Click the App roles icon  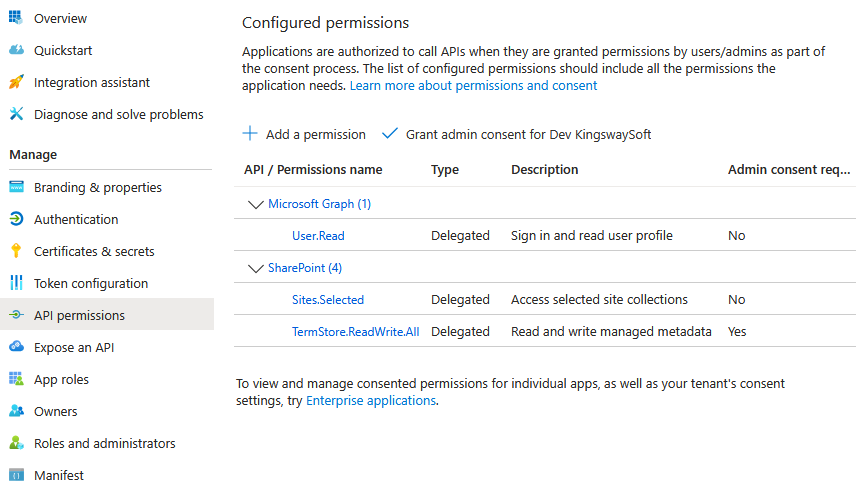point(16,379)
